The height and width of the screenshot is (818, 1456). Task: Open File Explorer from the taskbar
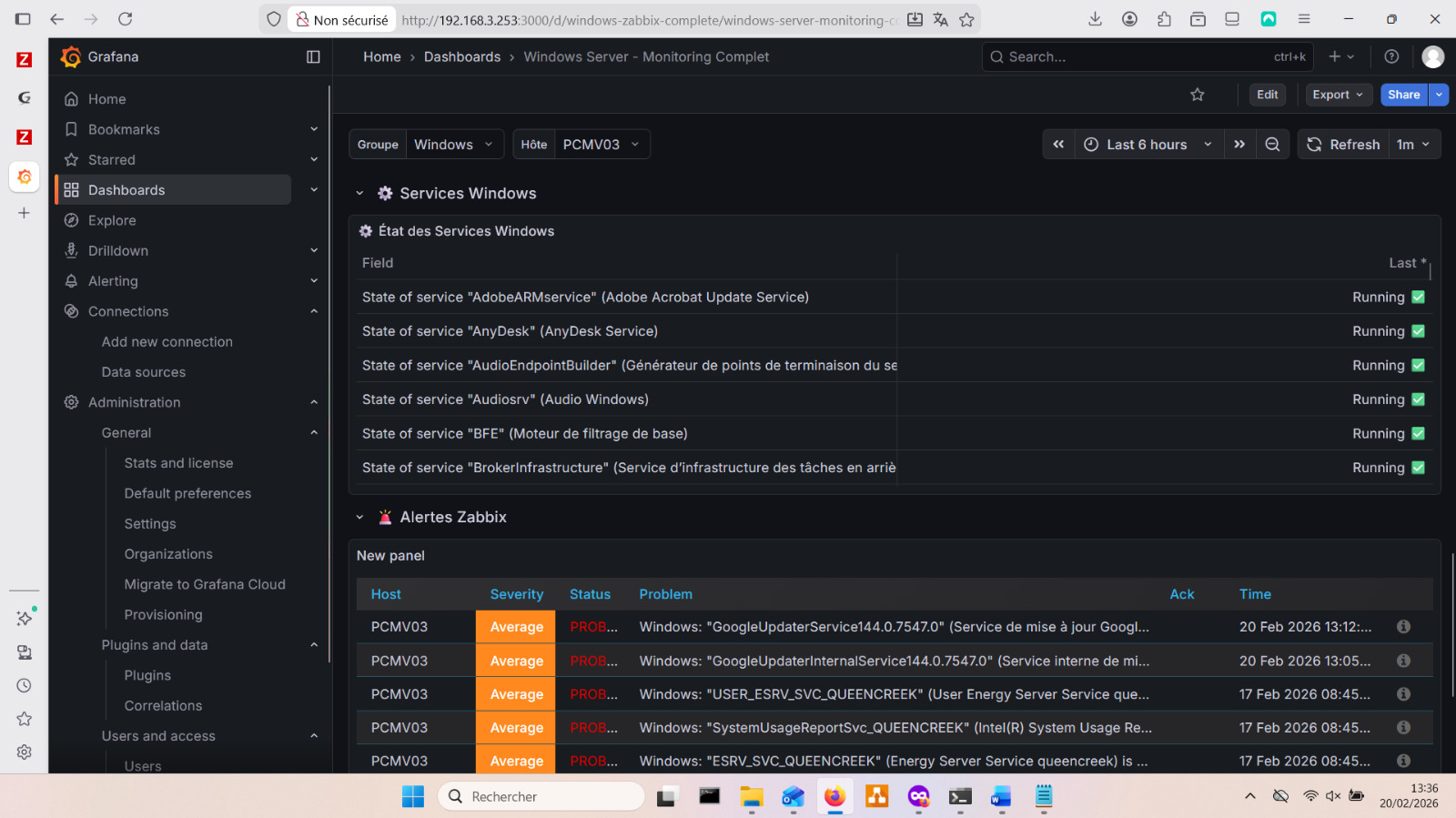pyautogui.click(x=751, y=797)
